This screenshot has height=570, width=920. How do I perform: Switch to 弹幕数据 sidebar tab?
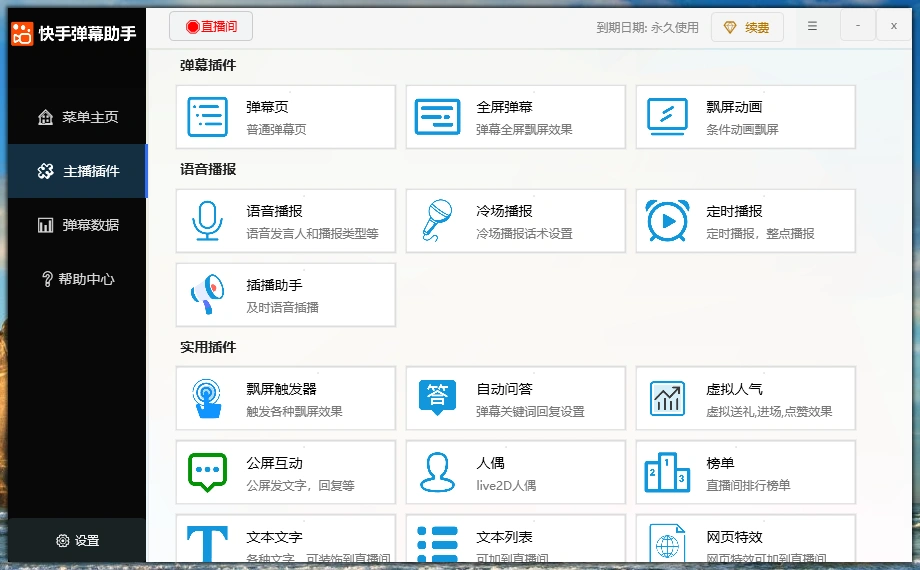pos(78,225)
